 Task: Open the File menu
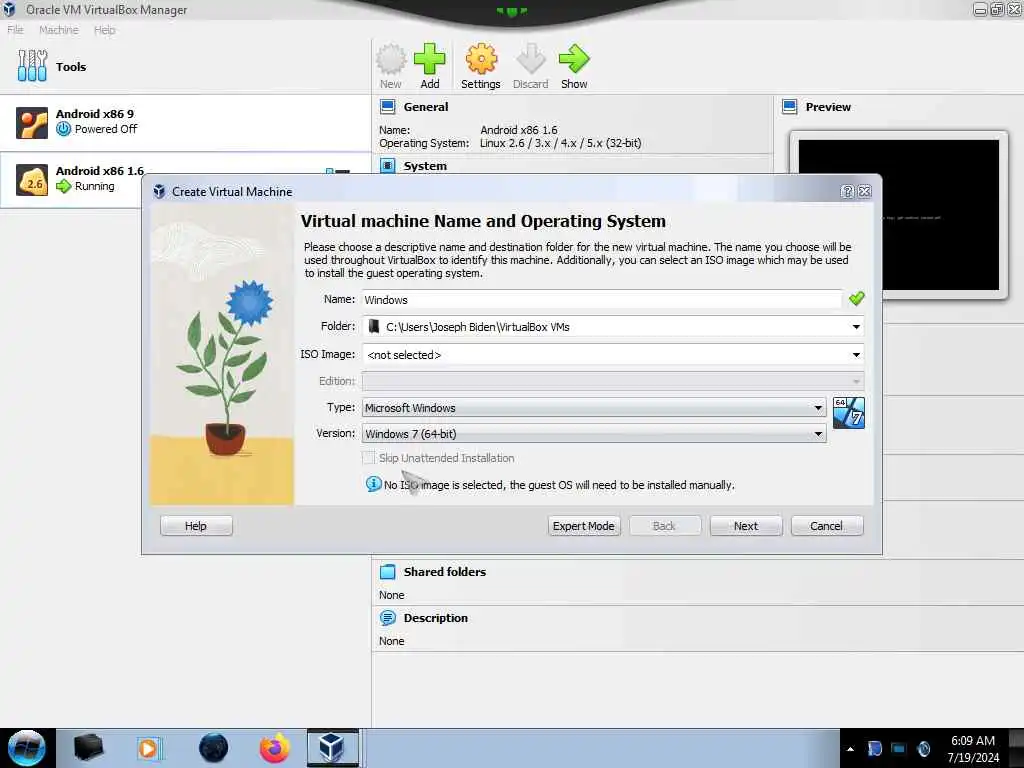(x=15, y=29)
